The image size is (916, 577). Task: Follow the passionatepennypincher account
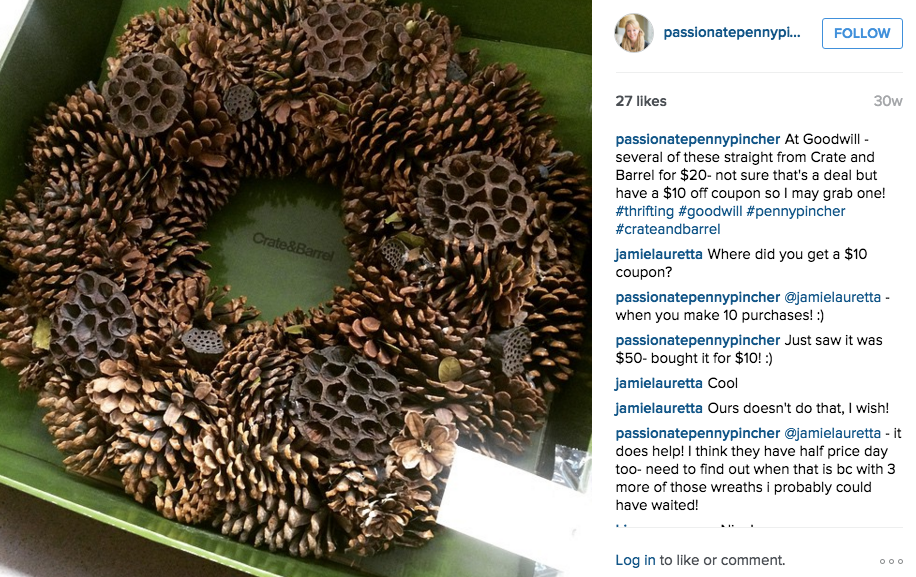click(862, 33)
